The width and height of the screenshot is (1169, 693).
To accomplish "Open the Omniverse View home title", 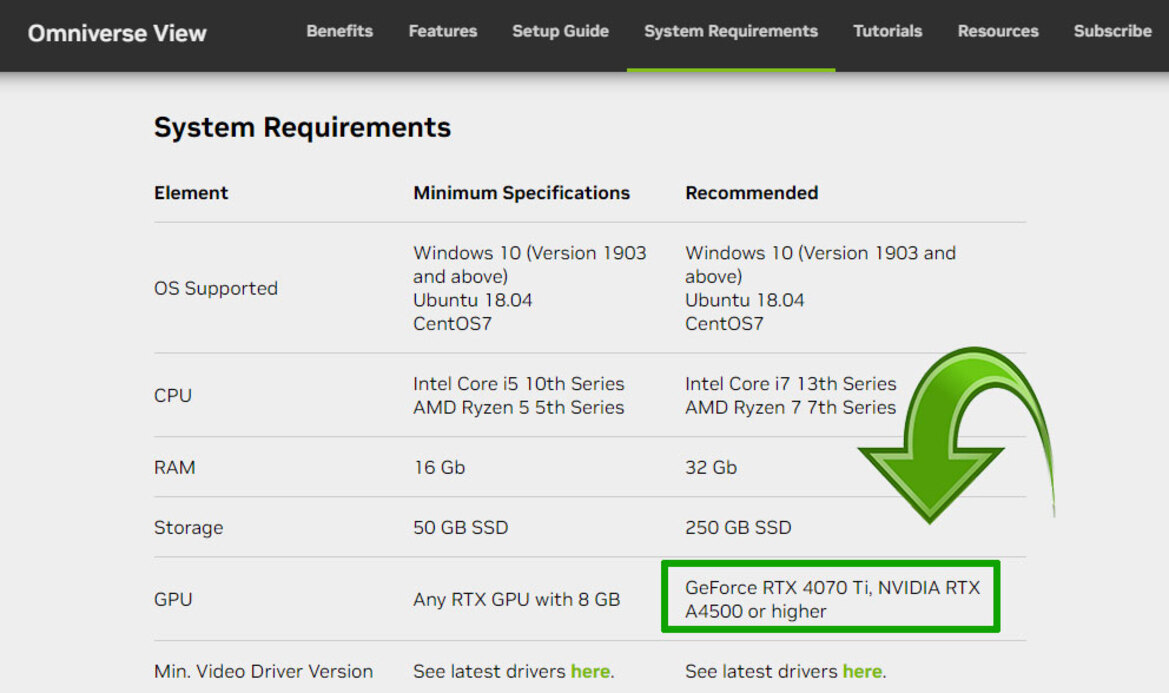I will coord(117,34).
